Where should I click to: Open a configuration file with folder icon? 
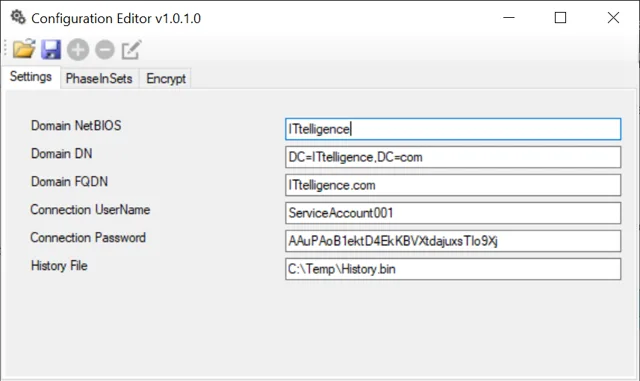[x=24, y=49]
